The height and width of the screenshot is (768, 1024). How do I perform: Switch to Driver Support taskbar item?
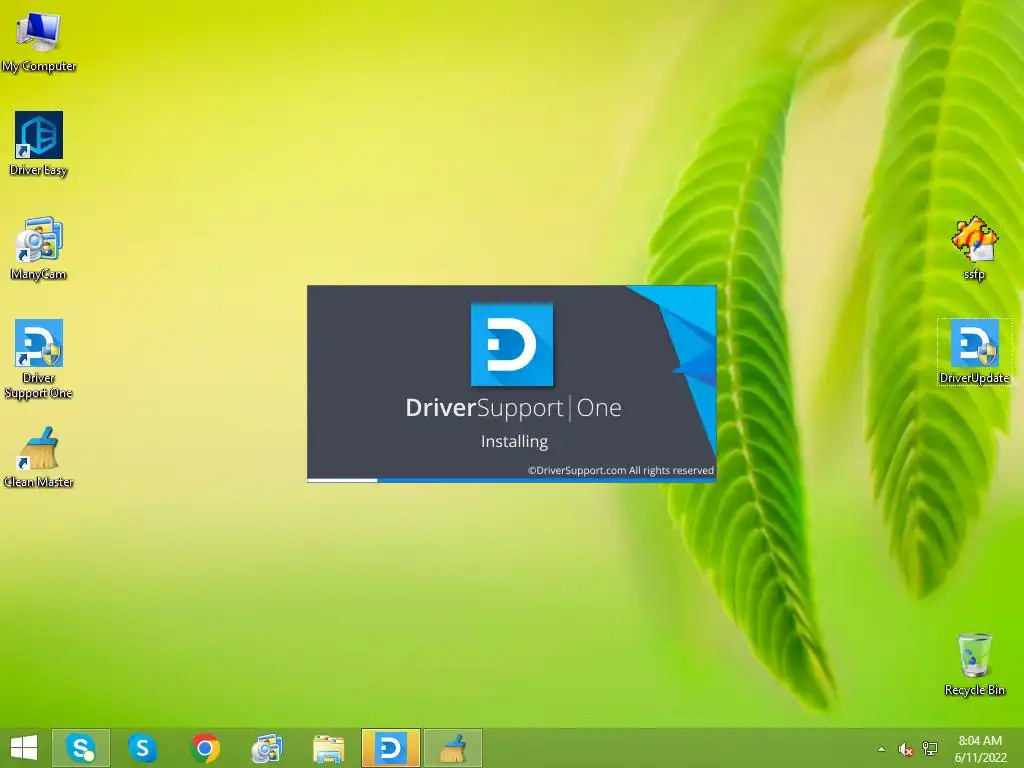(391, 748)
